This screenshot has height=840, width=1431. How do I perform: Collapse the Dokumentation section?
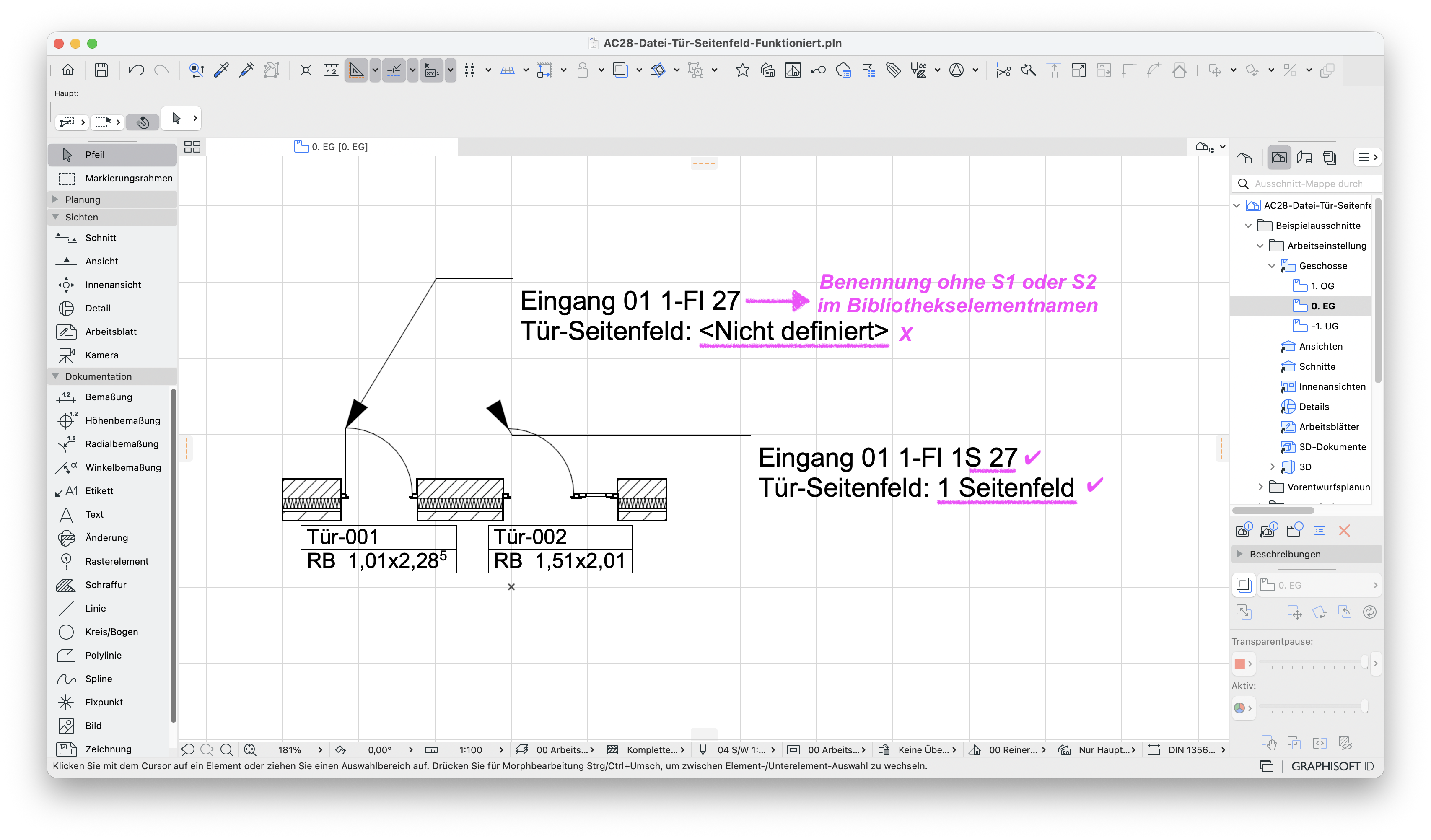pyautogui.click(x=55, y=376)
